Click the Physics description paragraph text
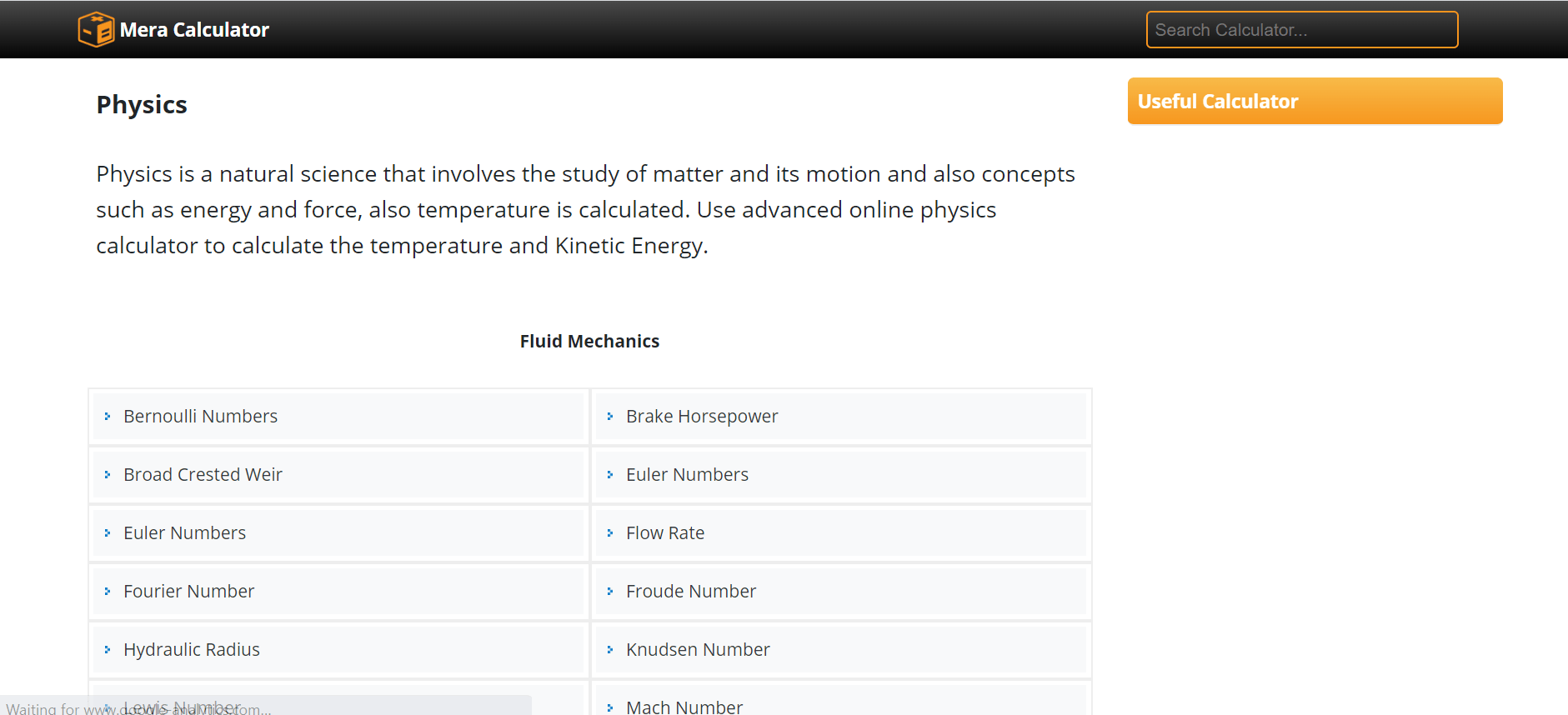1568x715 pixels. 585,209
